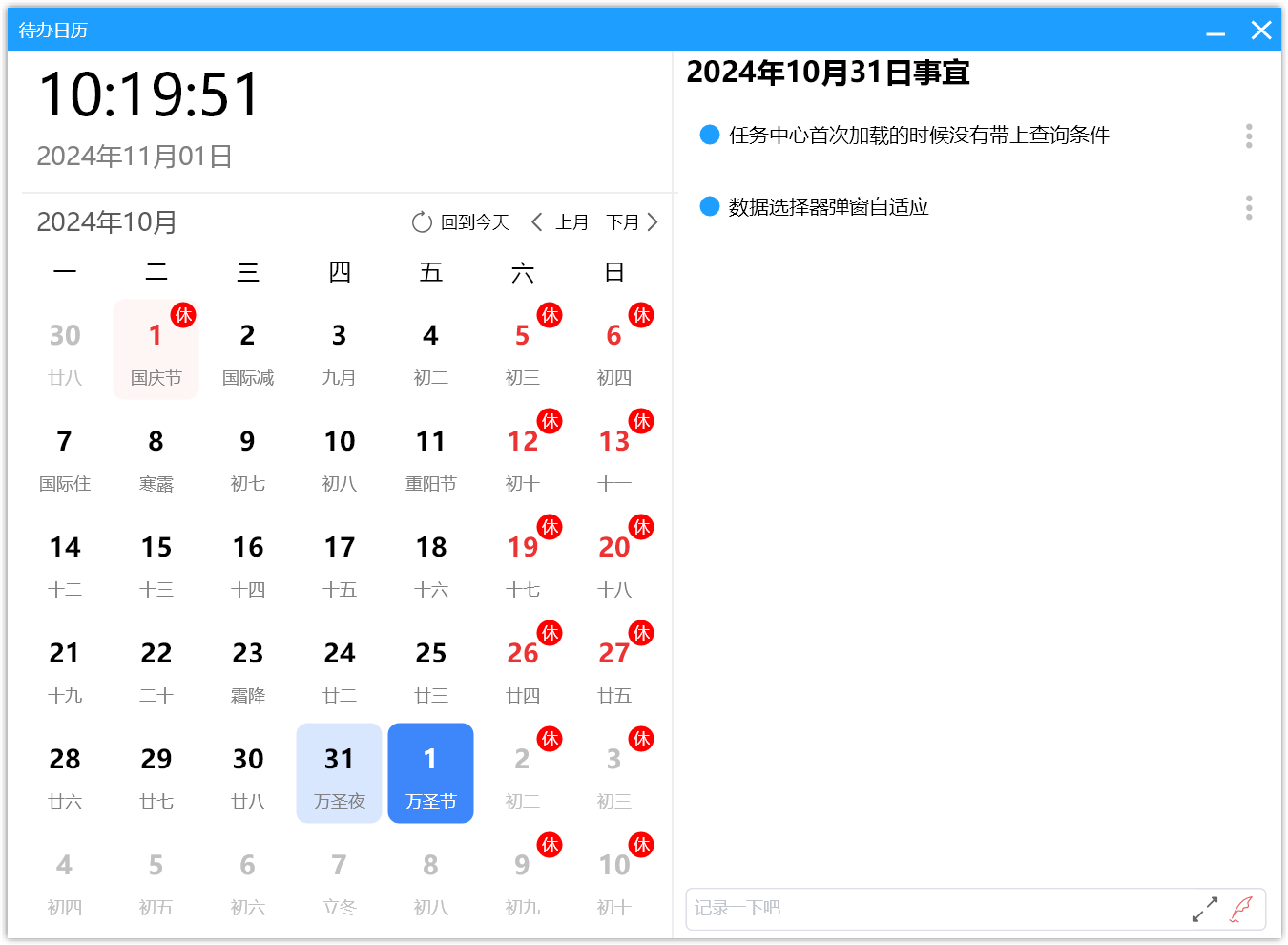
Task: Select October 30 廿八 date in fifth row
Action: point(248,773)
